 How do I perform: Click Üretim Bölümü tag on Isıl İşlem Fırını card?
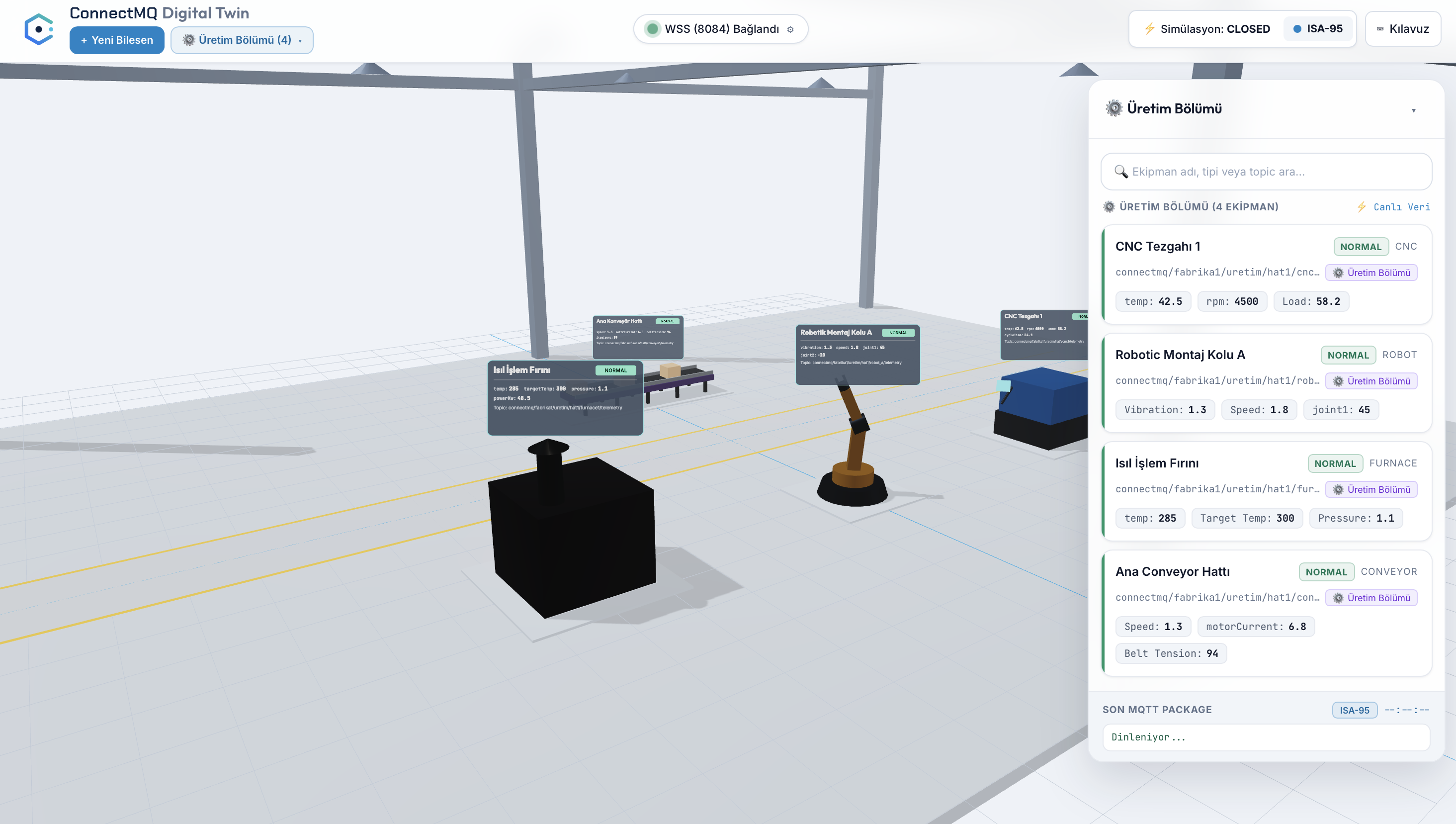(x=1371, y=489)
